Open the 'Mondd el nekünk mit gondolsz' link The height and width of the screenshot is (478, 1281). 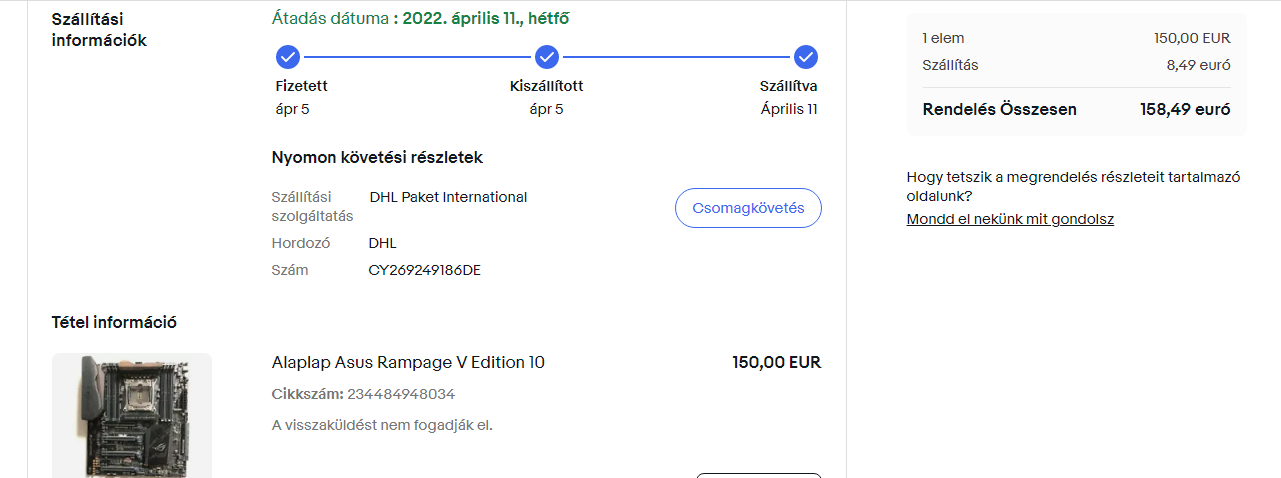tap(1010, 219)
